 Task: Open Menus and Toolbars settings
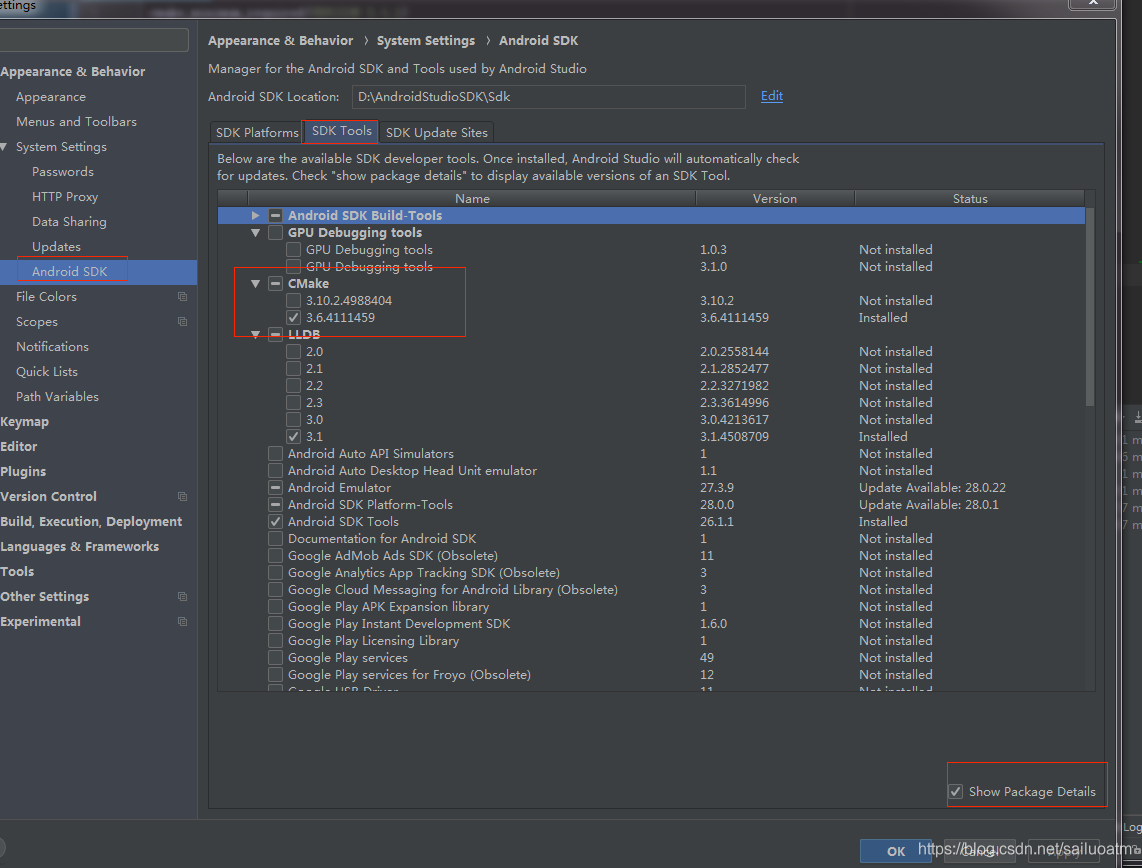click(x=76, y=122)
